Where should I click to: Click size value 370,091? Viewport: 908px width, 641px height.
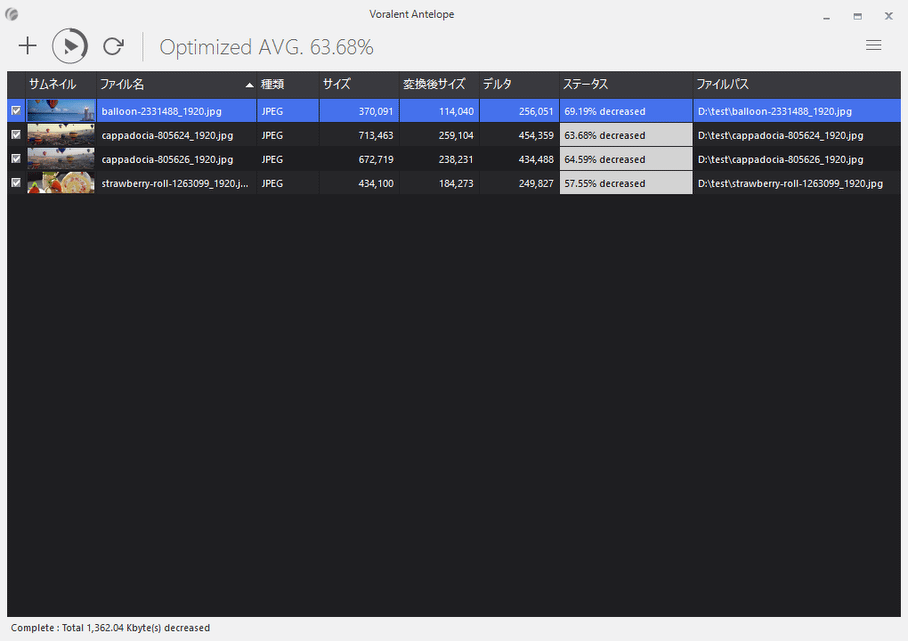coord(375,111)
